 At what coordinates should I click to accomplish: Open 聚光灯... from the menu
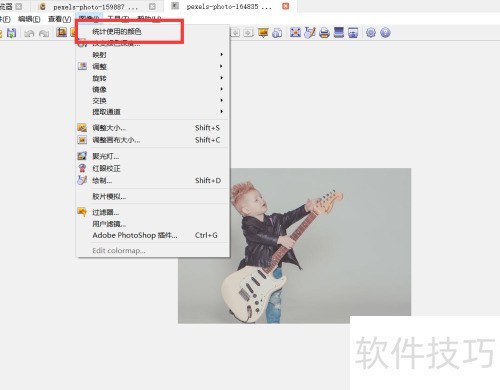[153, 156]
